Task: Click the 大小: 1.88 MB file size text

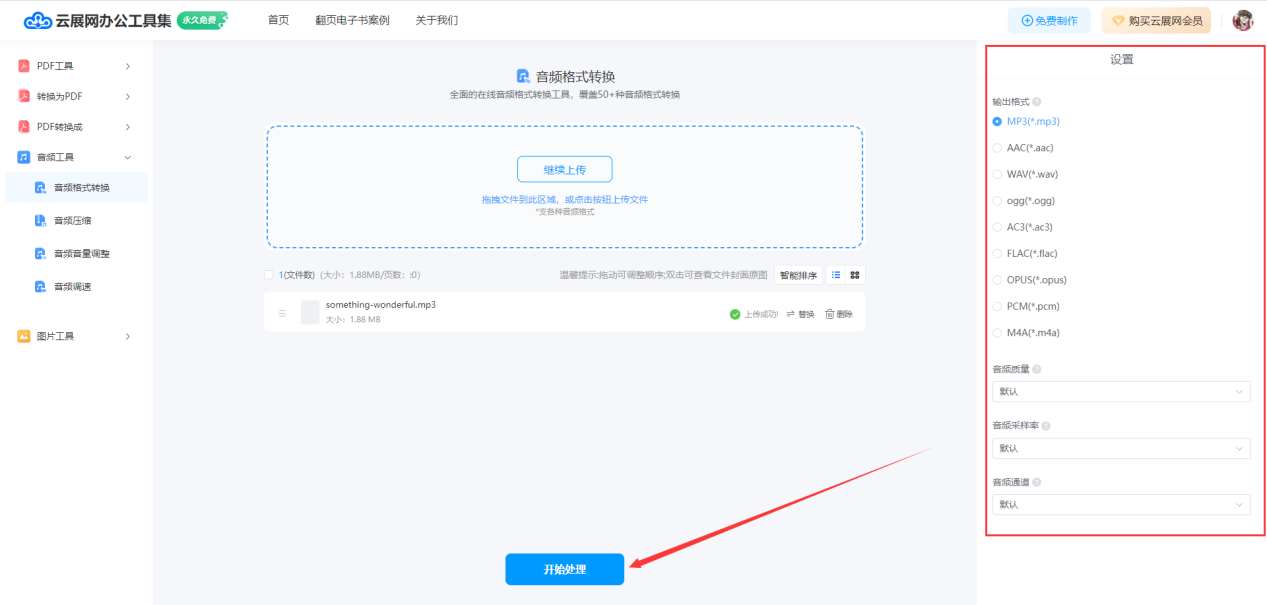Action: pos(353,320)
